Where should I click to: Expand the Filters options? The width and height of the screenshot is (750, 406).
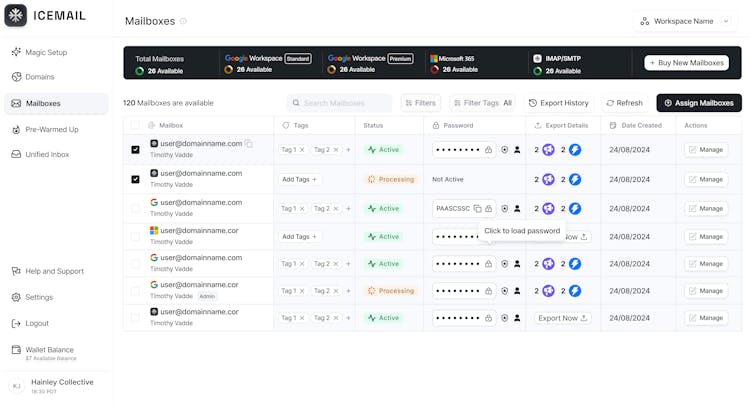click(x=421, y=103)
